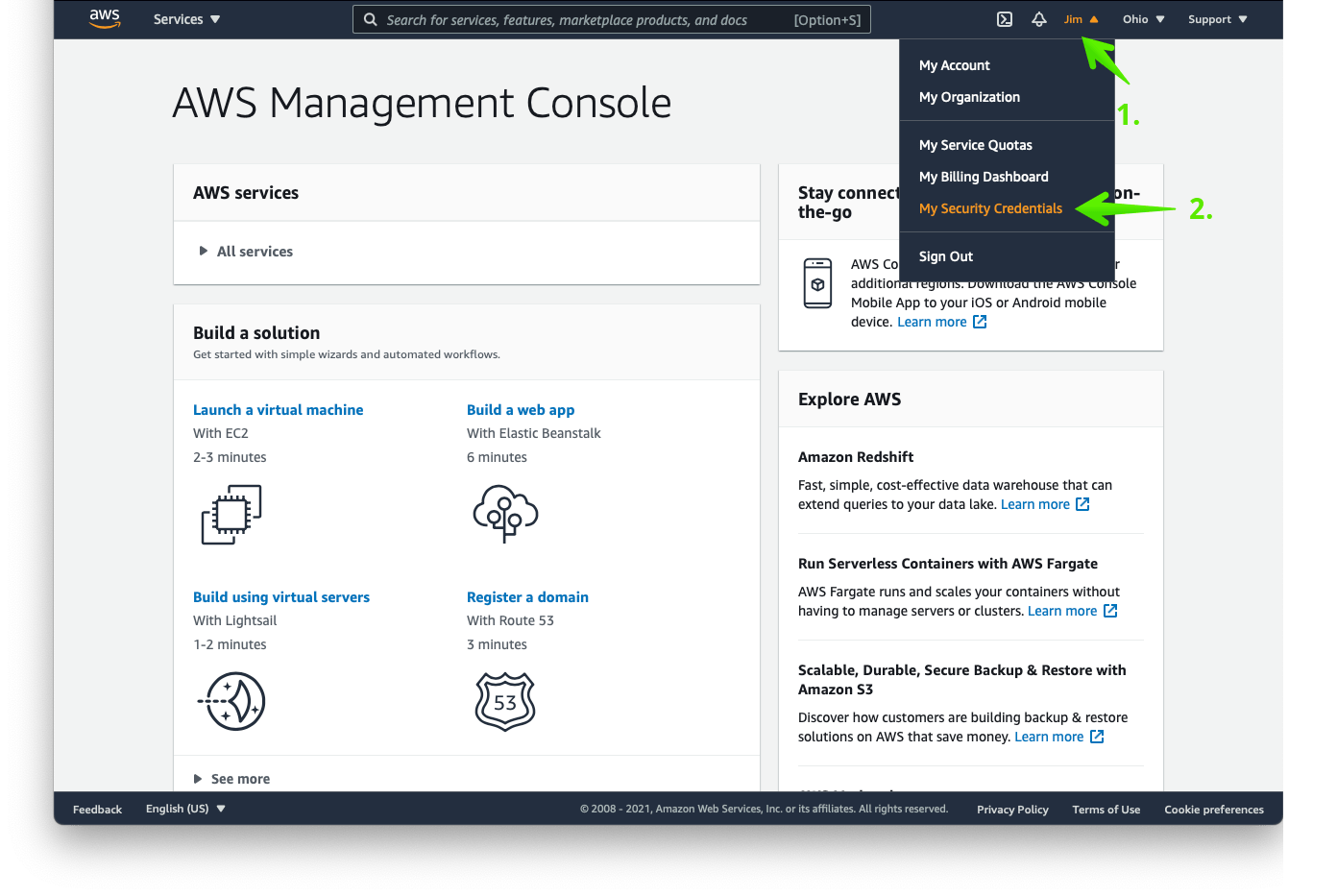Open the Support dropdown
1337x896 pixels.
click(x=1217, y=19)
